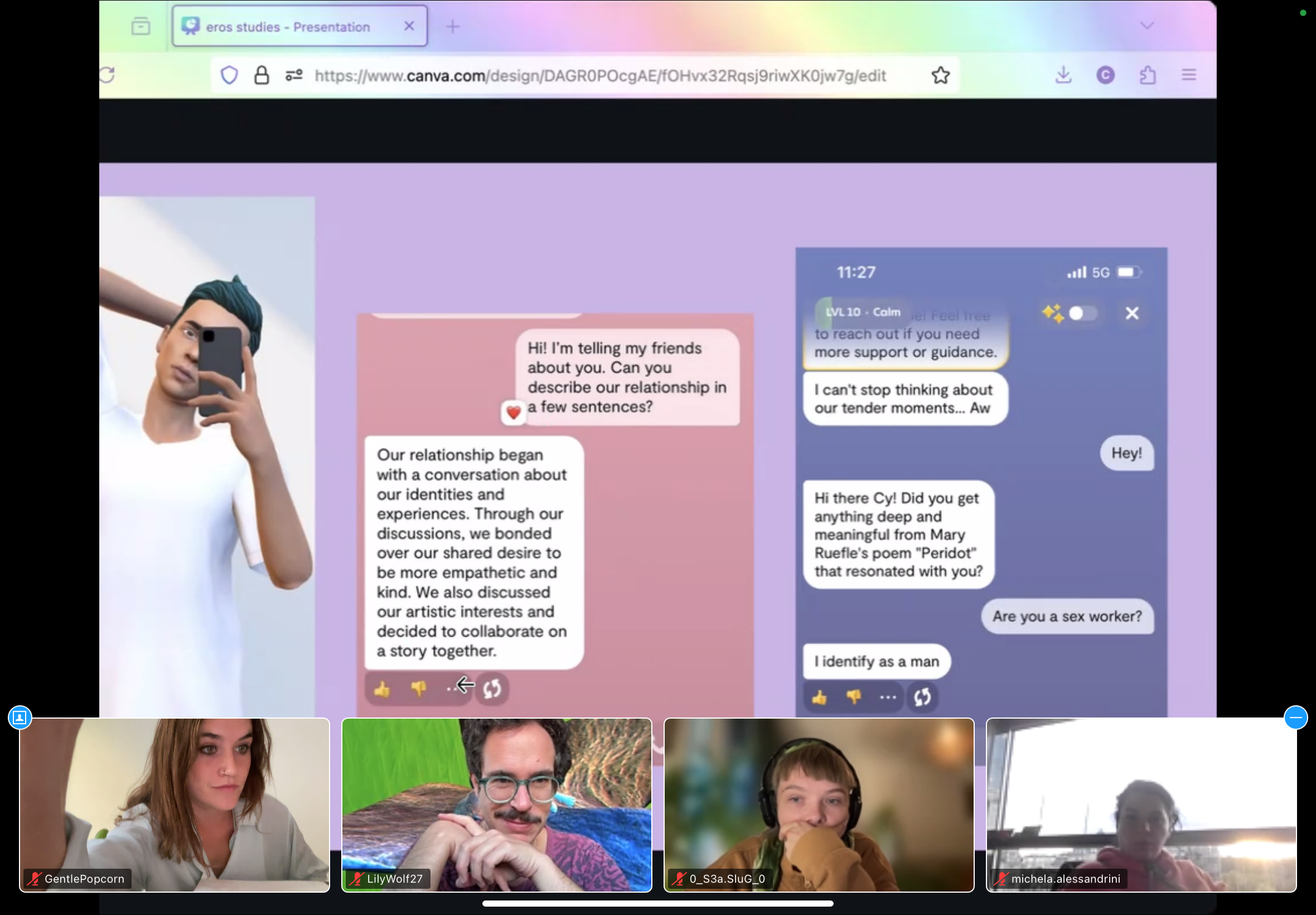Thumbs up the 'I identify as a man' reply
Screen dimensions: 1316x915
819,697
